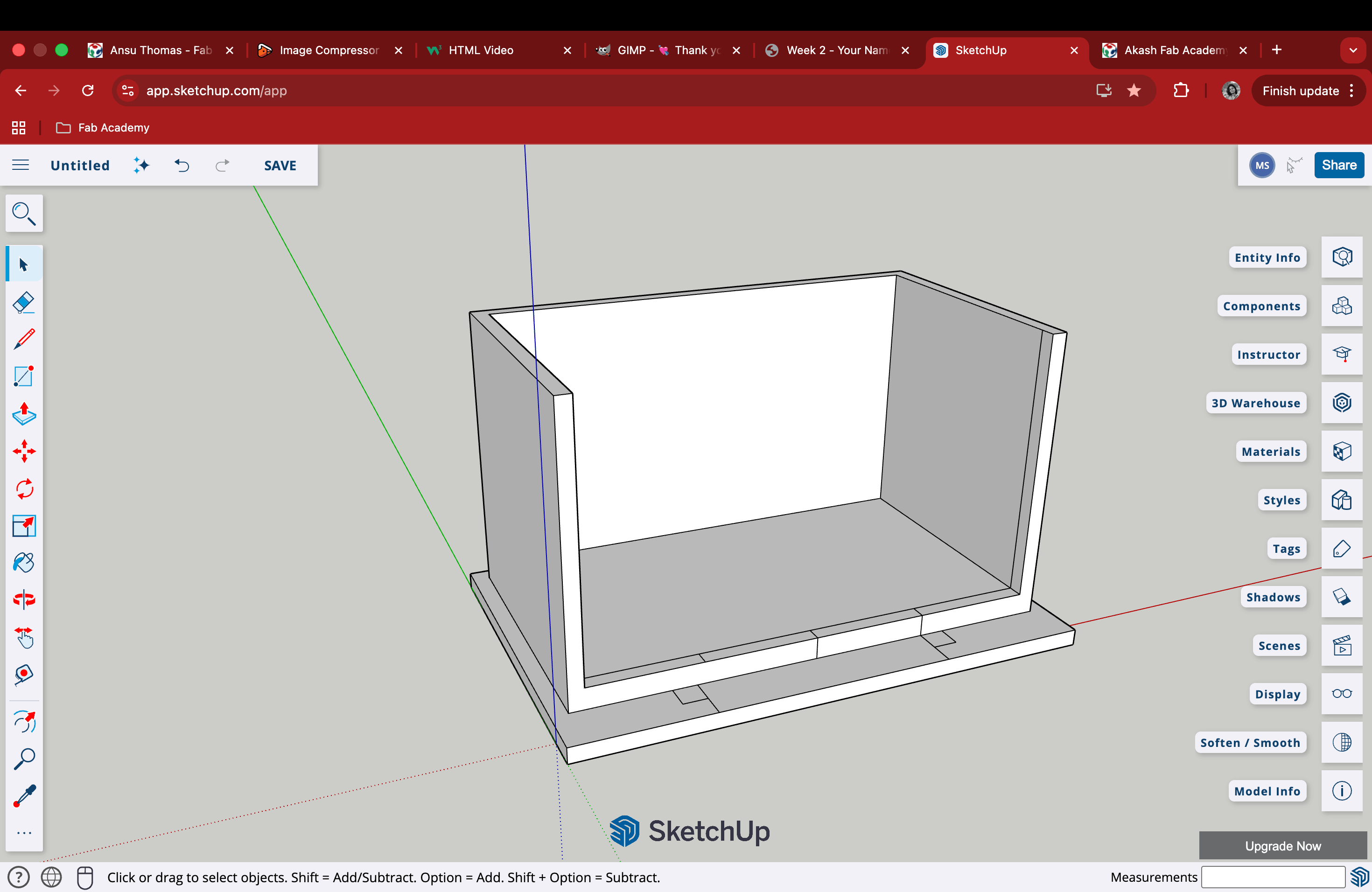Open the Tags panel icon
The width and height of the screenshot is (1372, 892).
tap(1342, 549)
